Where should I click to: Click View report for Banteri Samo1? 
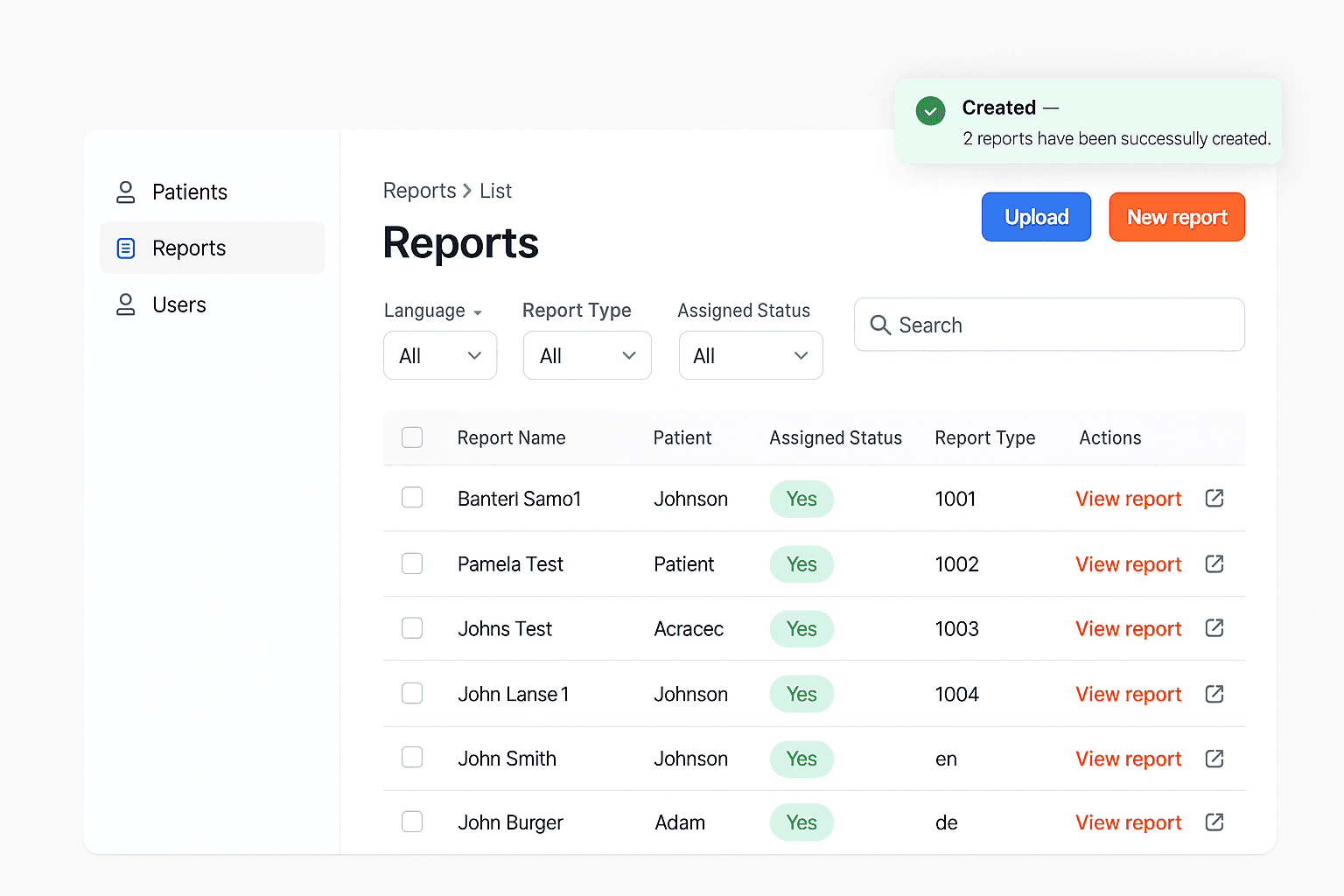pos(1129,499)
